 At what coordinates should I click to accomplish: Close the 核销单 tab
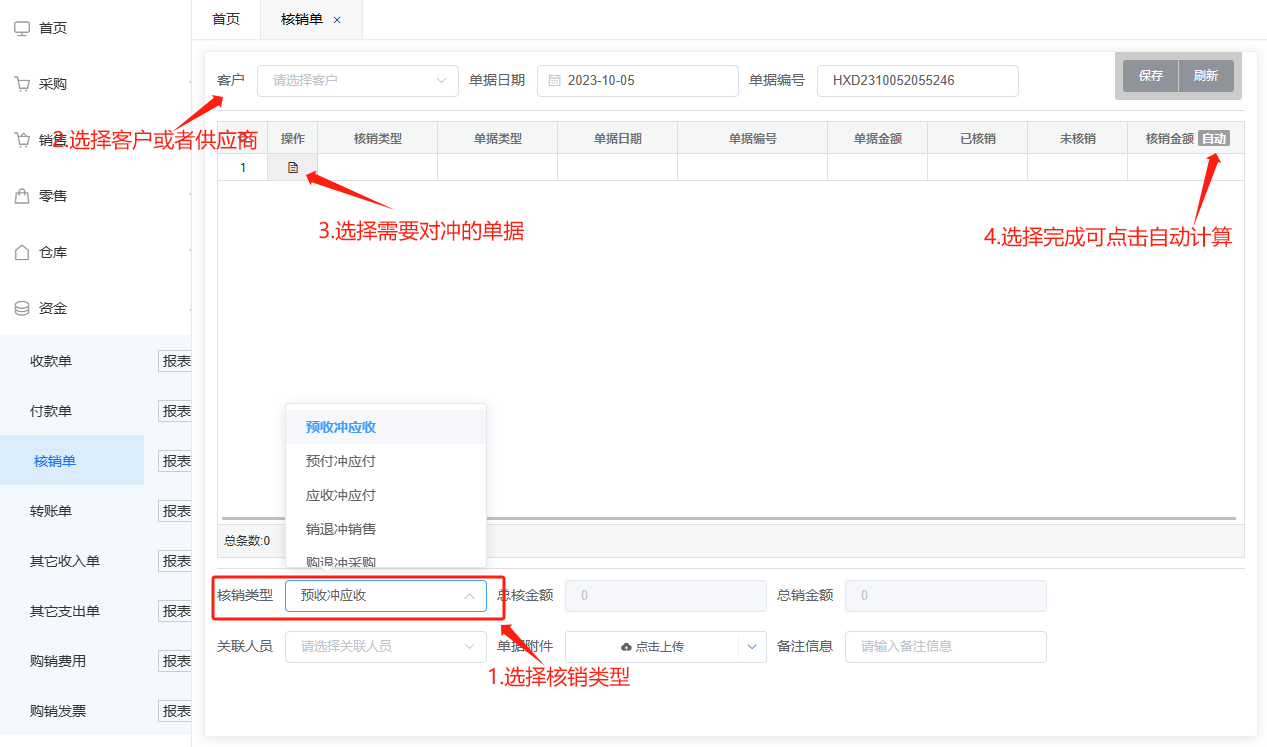[x=337, y=20]
